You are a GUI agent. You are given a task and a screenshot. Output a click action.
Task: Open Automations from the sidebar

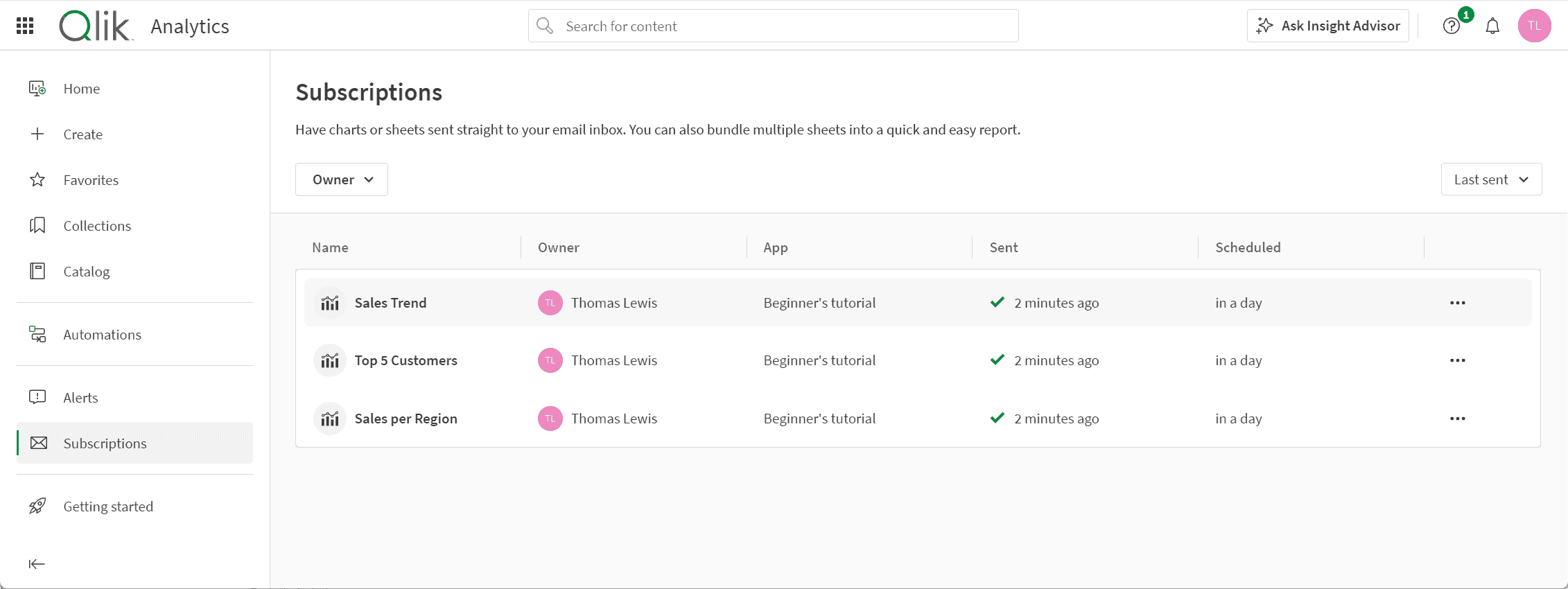point(102,335)
